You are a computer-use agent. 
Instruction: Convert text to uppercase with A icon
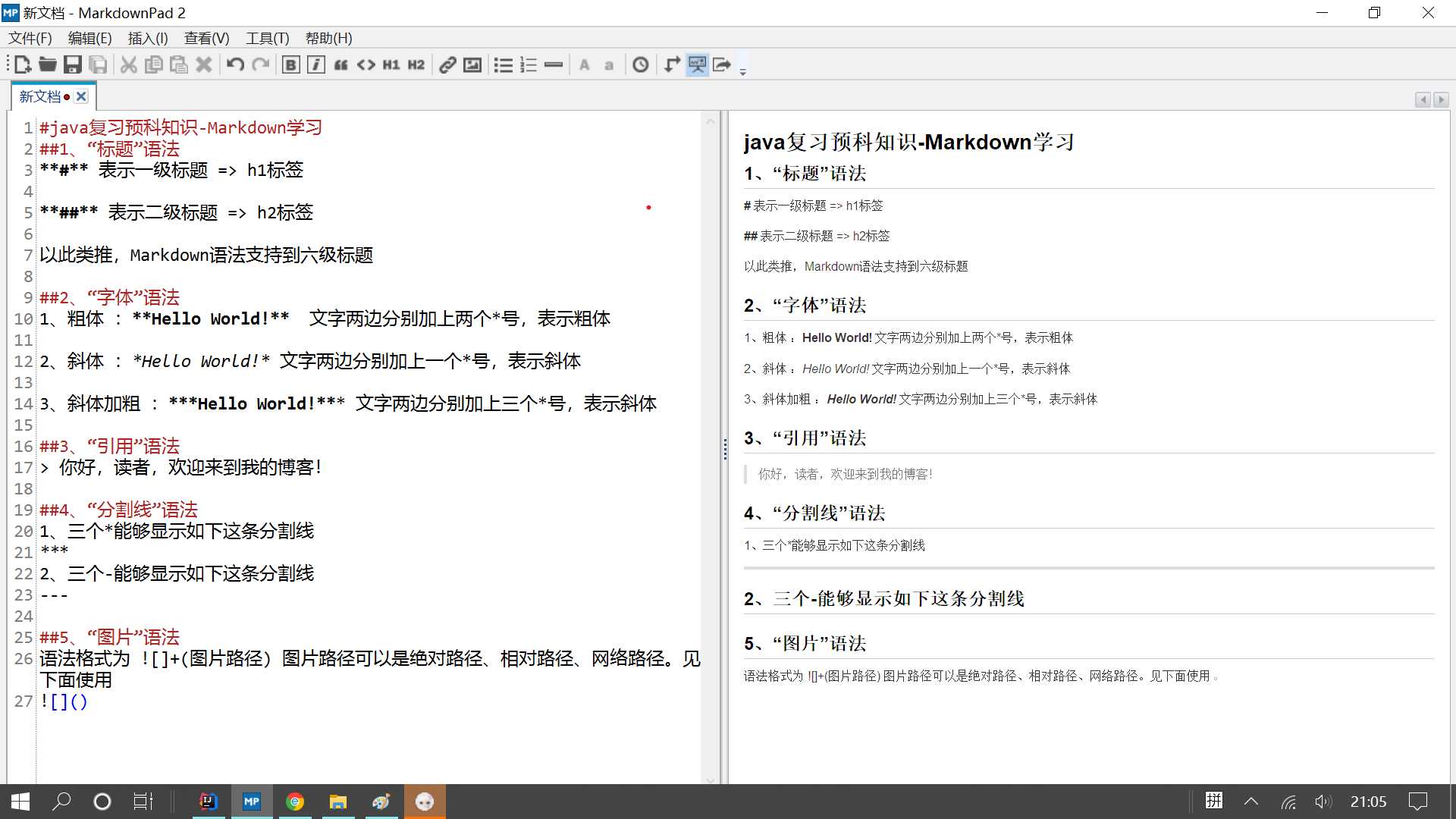pyautogui.click(x=585, y=65)
